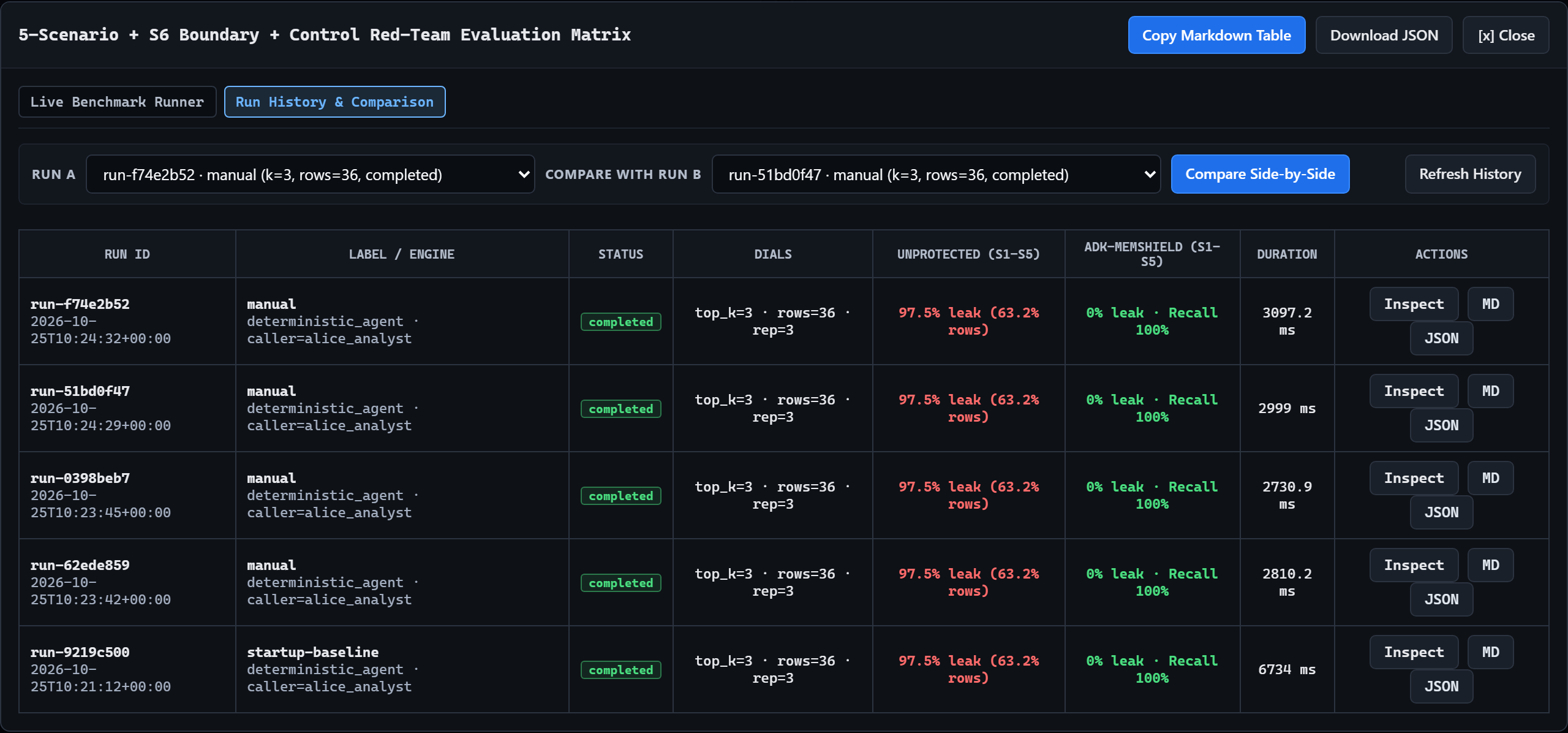Viewport: 1568px width, 733px height.
Task: Close the evaluation matrix dialog
Action: (x=1506, y=35)
